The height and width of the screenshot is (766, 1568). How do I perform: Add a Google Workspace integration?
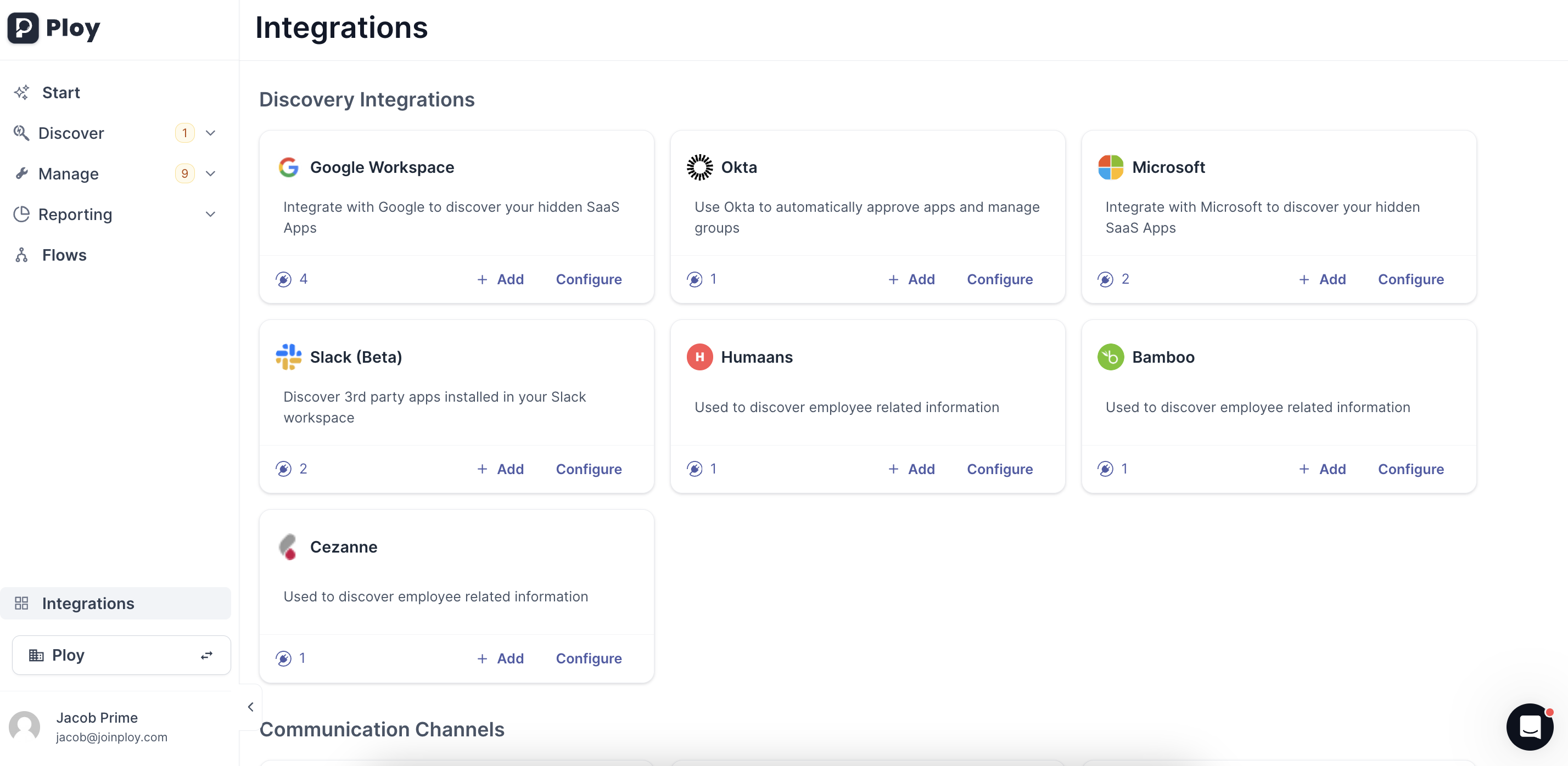500,279
